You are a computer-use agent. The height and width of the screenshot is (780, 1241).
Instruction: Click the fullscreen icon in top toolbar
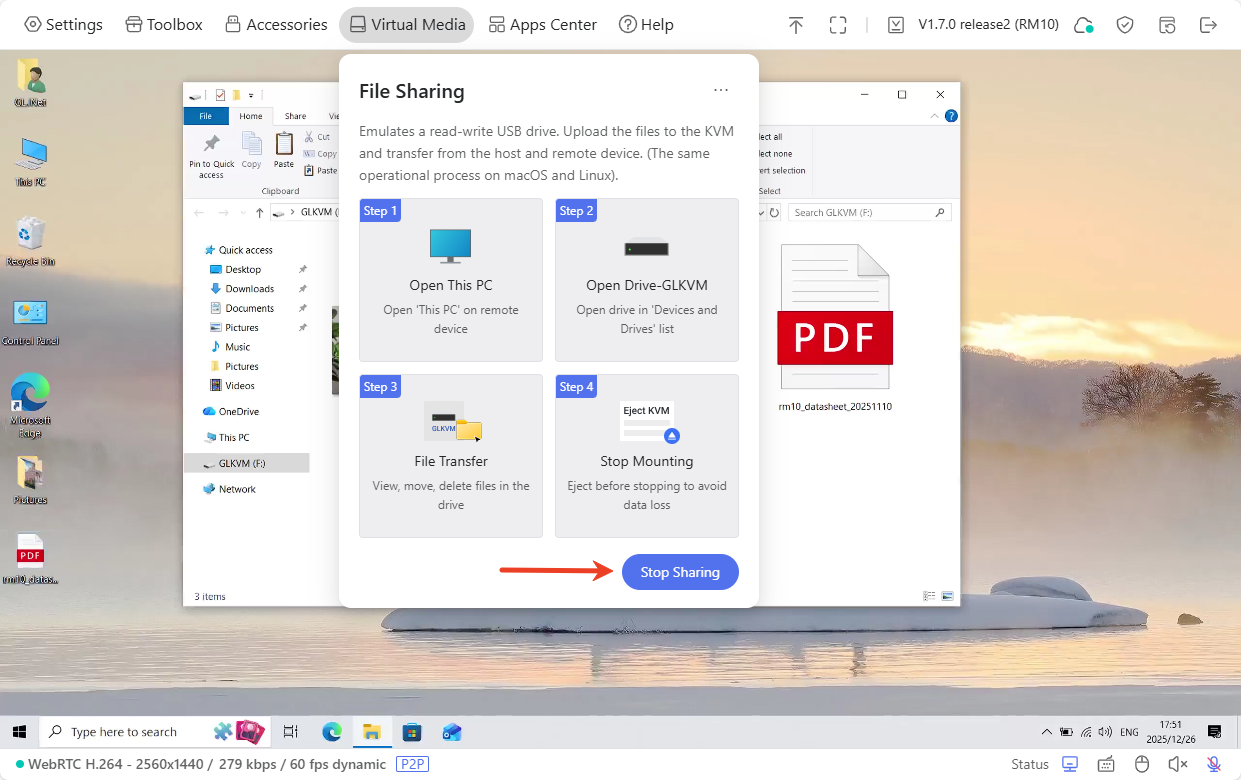pos(838,25)
